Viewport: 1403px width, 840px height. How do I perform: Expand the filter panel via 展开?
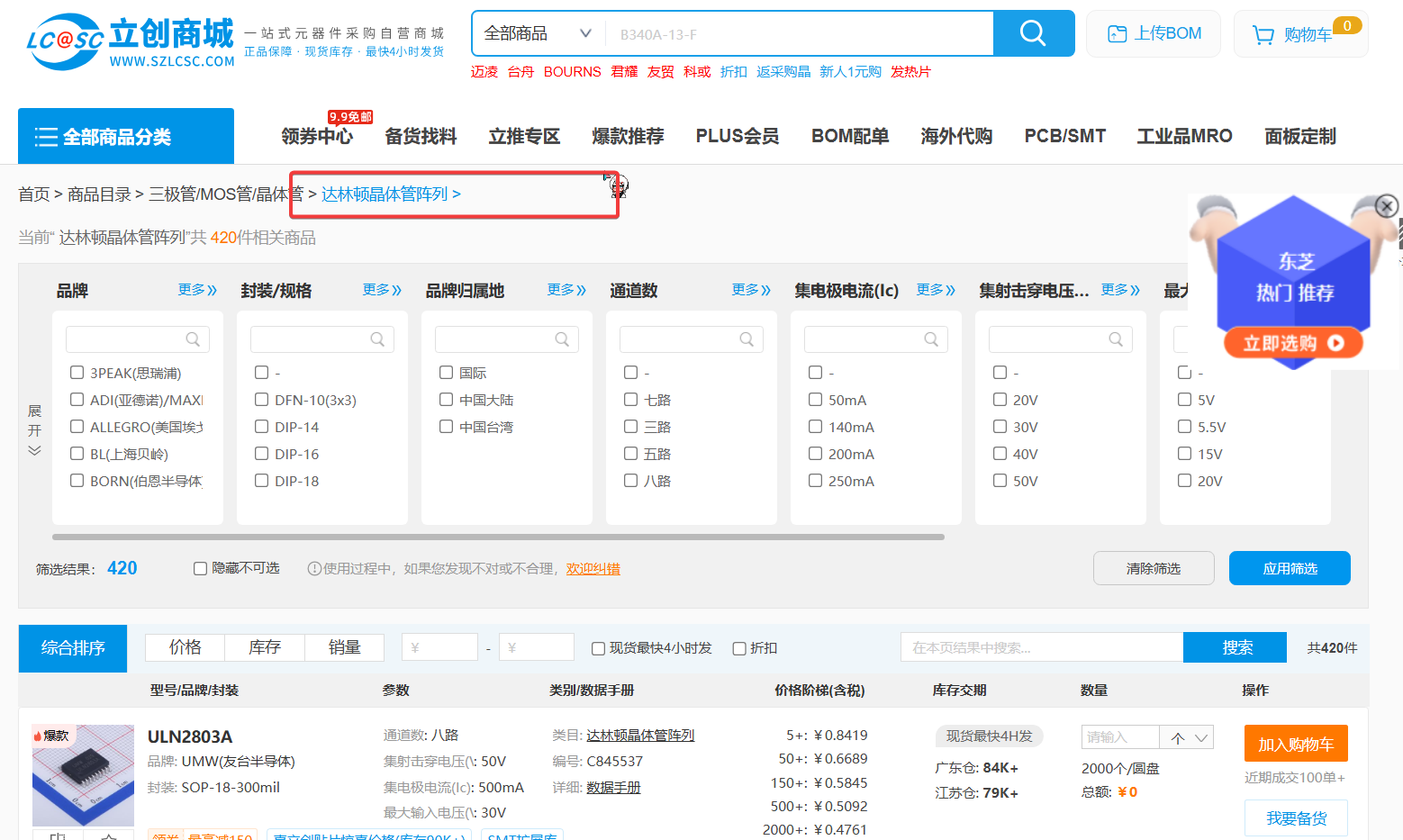tap(34, 430)
